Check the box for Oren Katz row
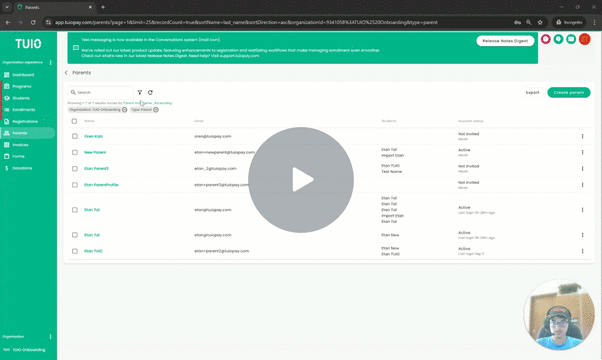Screen dimensions: 602x360 (x=74, y=136)
